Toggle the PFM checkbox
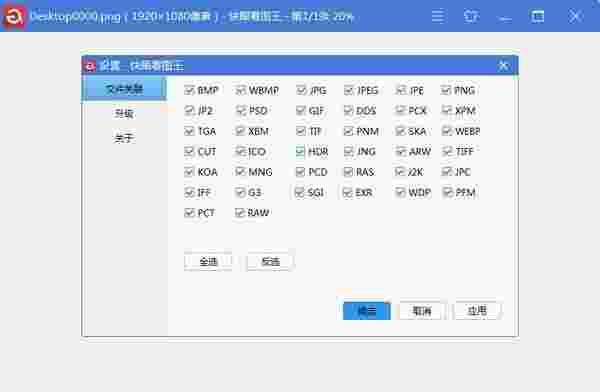 click(x=447, y=192)
